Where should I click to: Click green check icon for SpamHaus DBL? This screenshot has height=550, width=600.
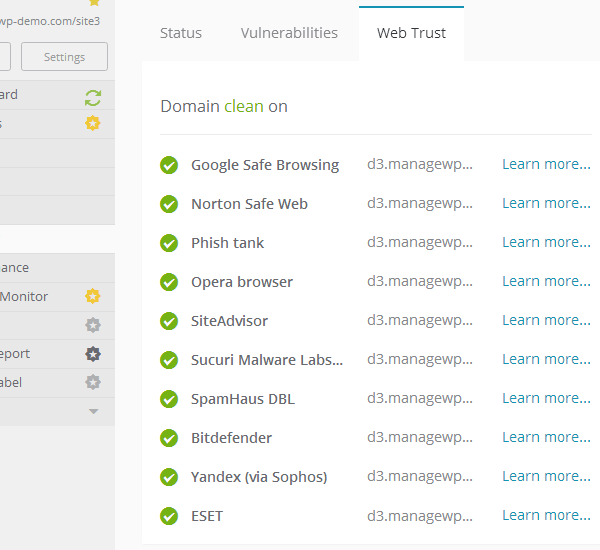coord(169,399)
